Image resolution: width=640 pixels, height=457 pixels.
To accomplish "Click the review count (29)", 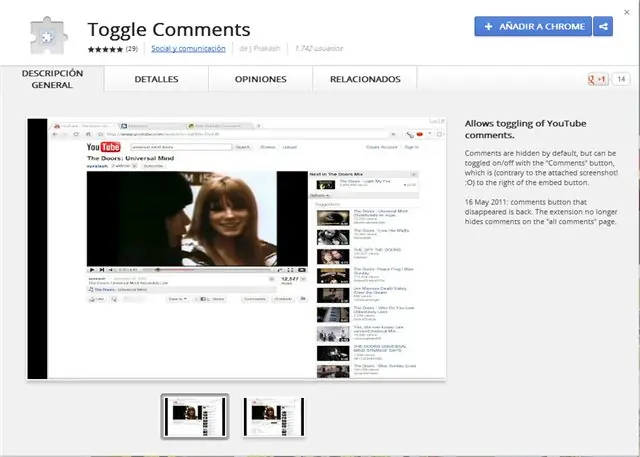I will [131, 49].
